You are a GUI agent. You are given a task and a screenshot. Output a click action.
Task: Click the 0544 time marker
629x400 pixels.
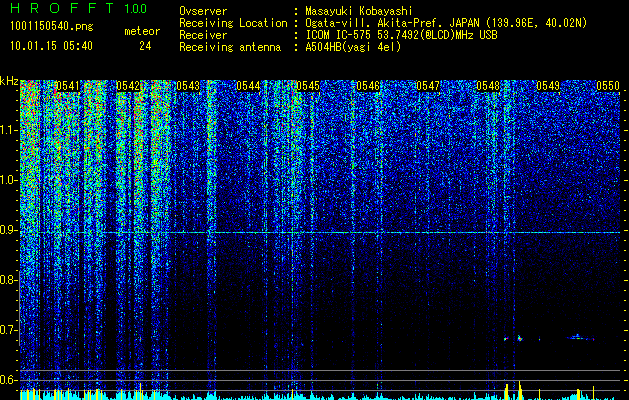[248, 86]
